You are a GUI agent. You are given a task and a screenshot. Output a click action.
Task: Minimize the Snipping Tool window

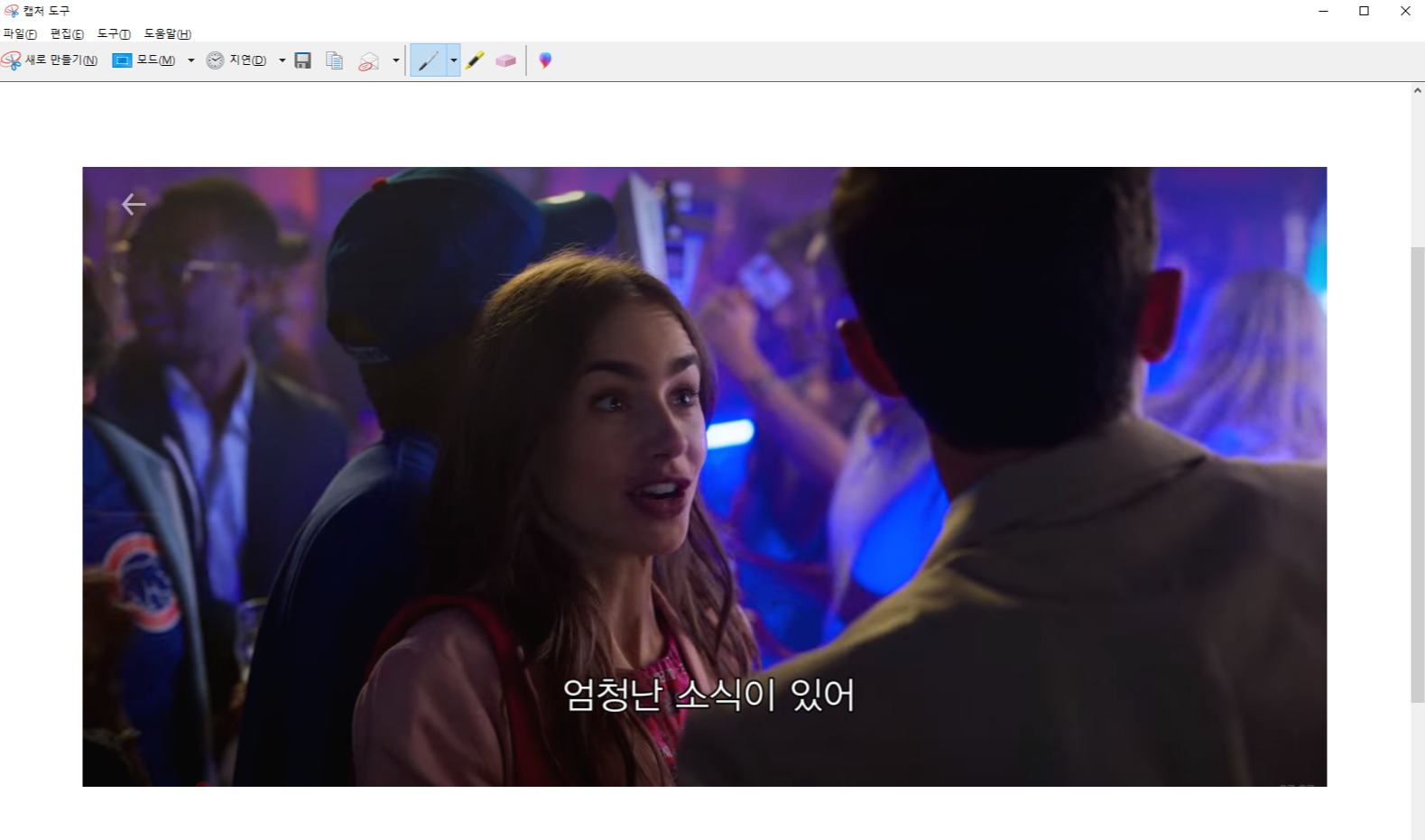tap(1323, 11)
